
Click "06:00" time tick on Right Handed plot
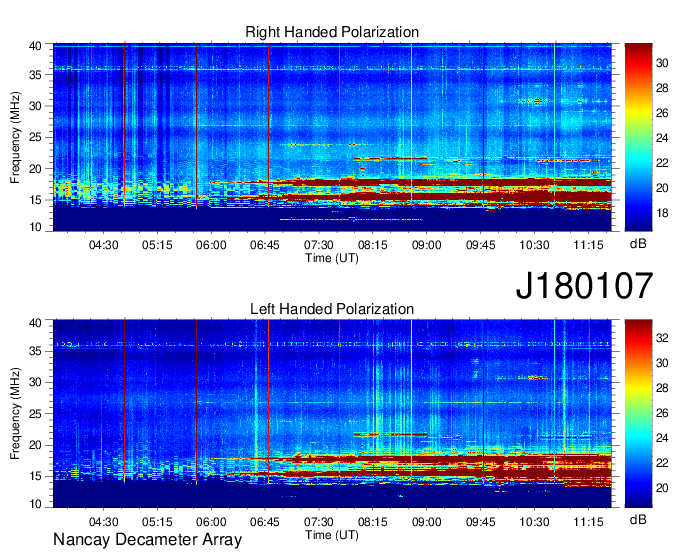pos(211,245)
